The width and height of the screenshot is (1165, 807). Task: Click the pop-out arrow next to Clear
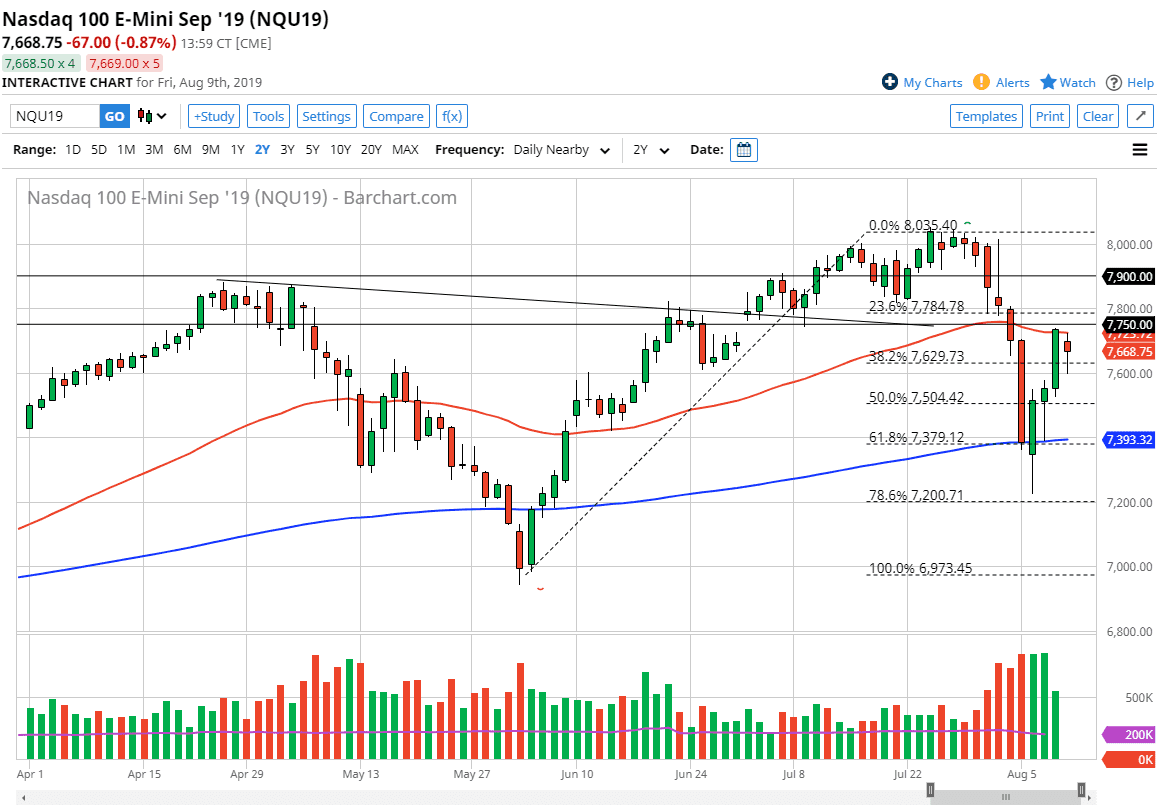click(1140, 116)
